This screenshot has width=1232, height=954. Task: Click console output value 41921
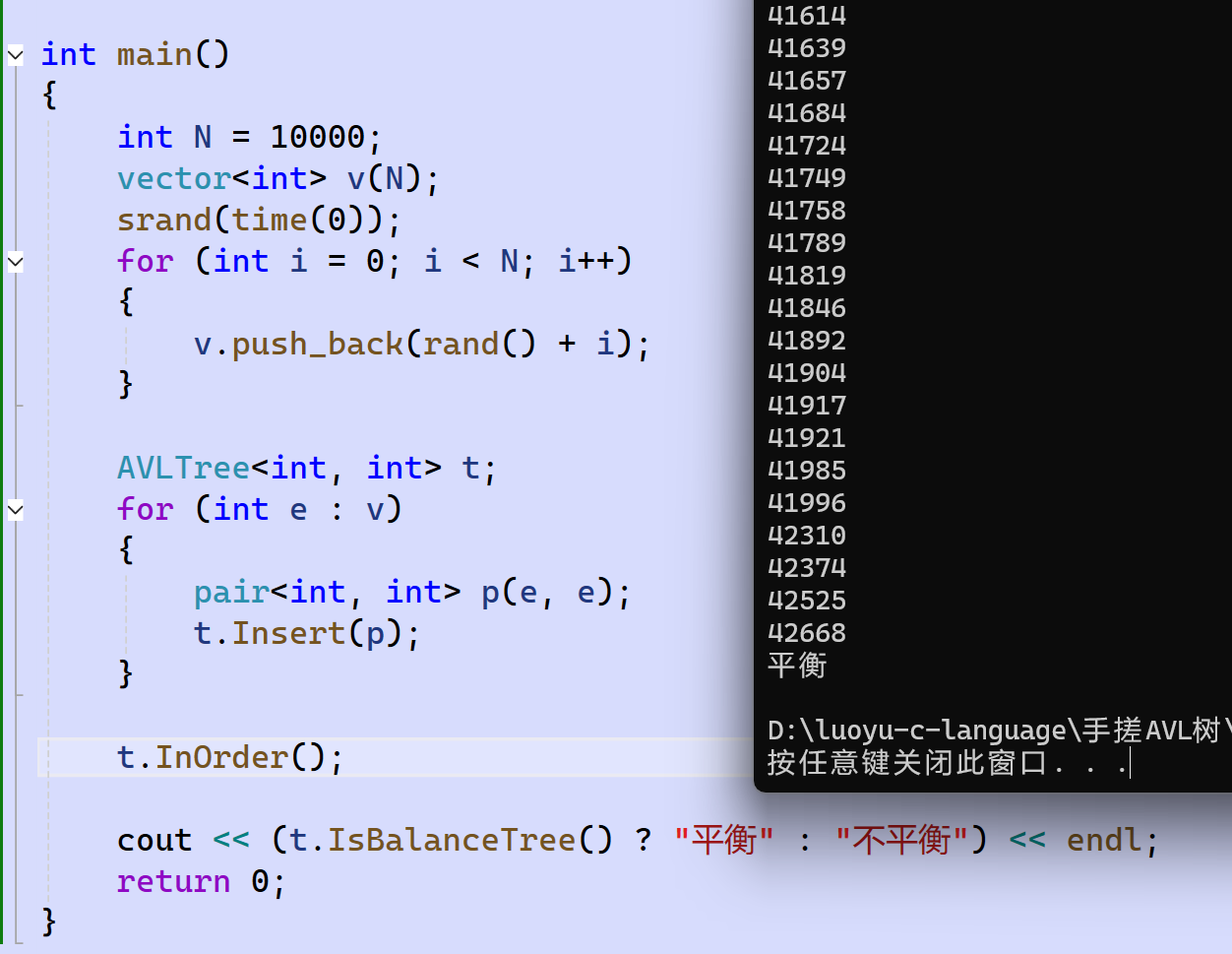coord(807,438)
